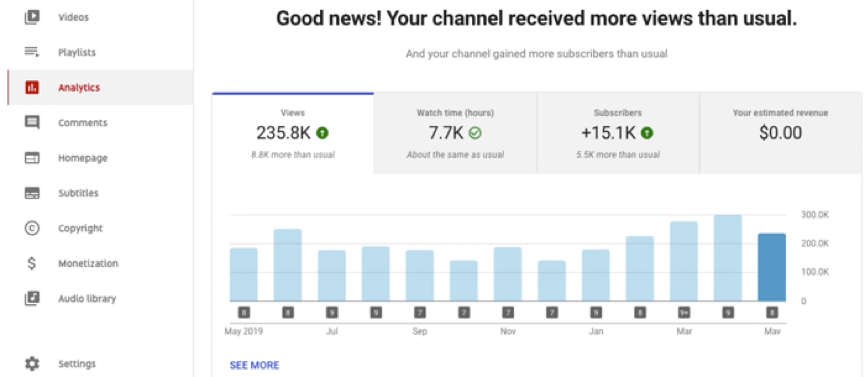
Task: Open the Videos icon in sidebar
Action: [32, 17]
